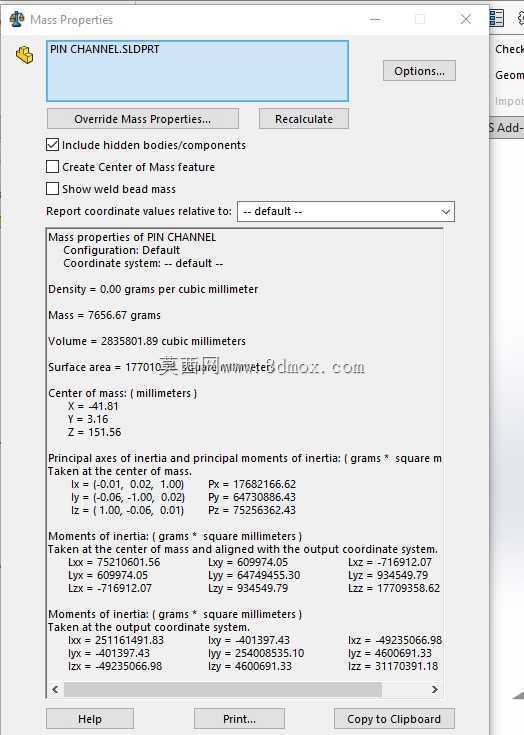Click the right arrow of the horizontal scrollbar

435,689
